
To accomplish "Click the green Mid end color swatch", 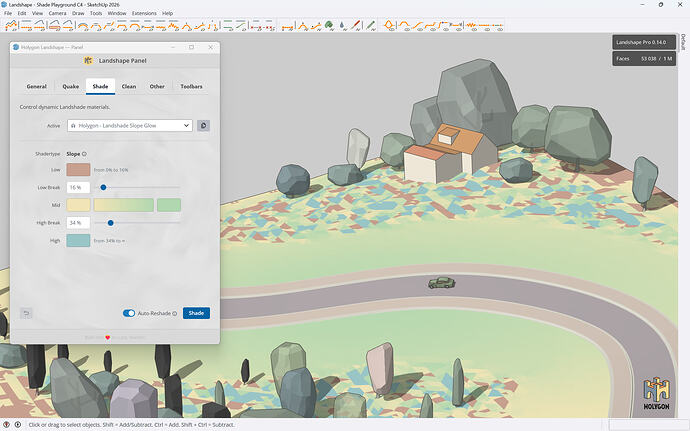I will pyautogui.click(x=169, y=205).
